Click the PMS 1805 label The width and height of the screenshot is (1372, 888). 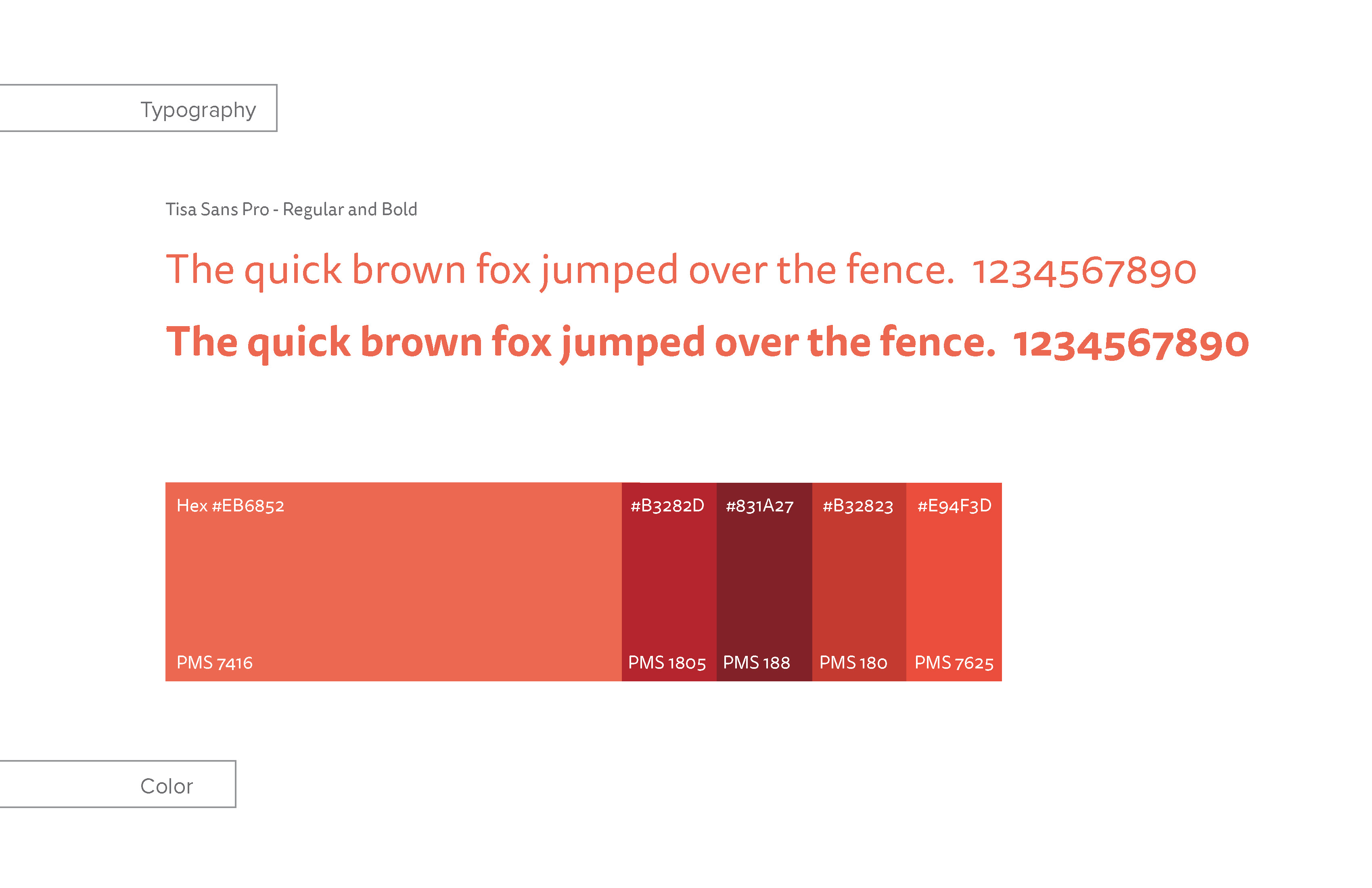click(667, 662)
